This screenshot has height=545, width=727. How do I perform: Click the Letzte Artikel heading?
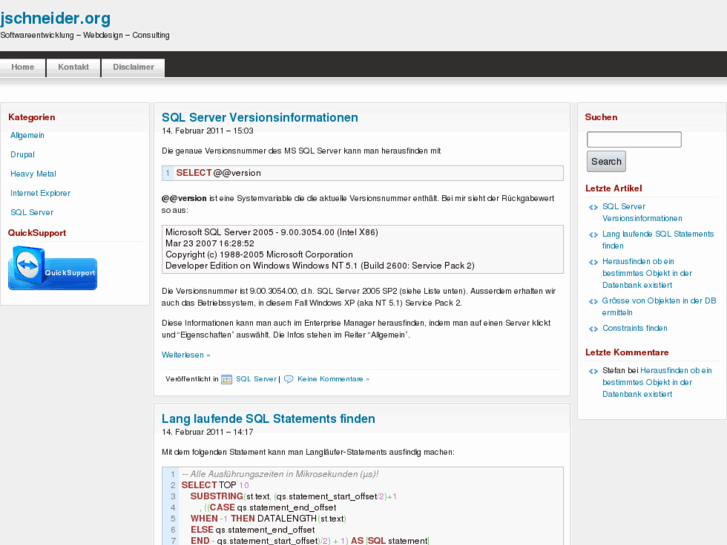point(613,188)
